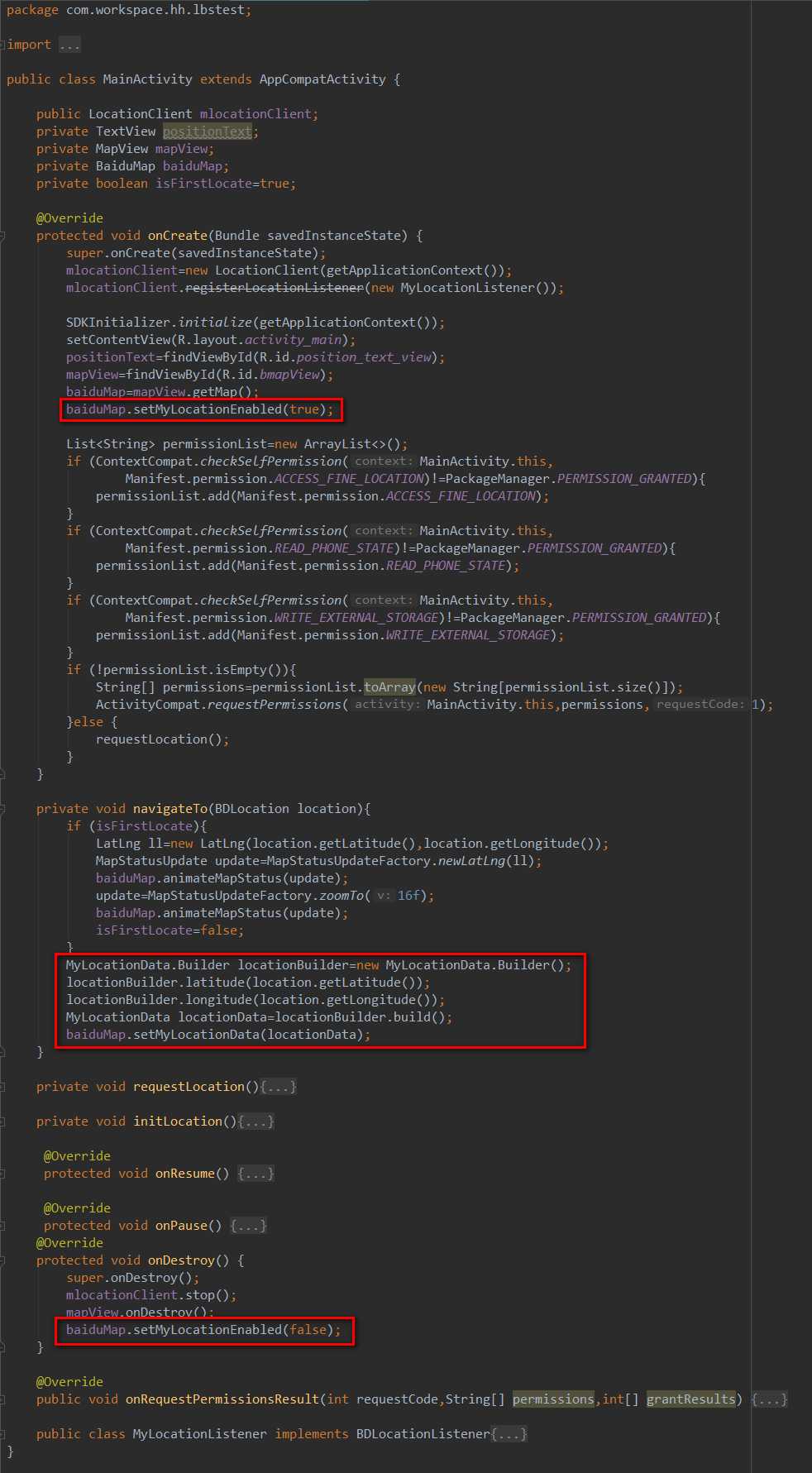The height and width of the screenshot is (1473, 812).
Task: Unfold the onPause() method body
Action: pos(248,1226)
